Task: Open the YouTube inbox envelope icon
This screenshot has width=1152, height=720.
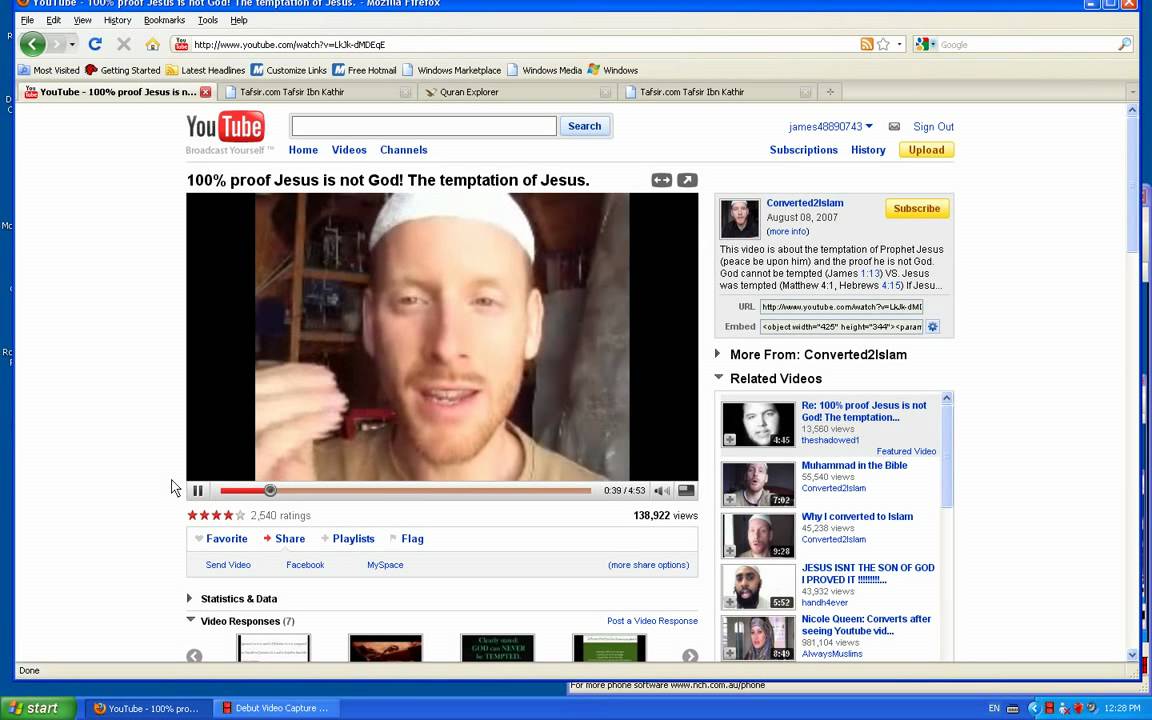Action: point(894,126)
